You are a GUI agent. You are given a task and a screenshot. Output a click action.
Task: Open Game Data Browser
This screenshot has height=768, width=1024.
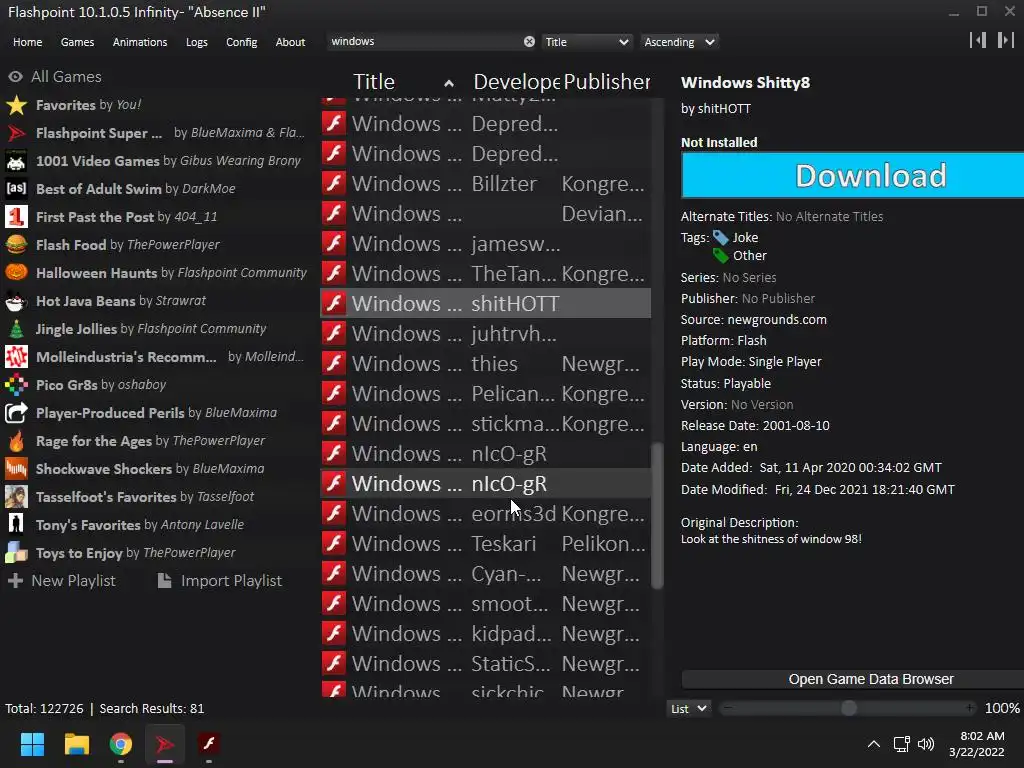[853, 679]
